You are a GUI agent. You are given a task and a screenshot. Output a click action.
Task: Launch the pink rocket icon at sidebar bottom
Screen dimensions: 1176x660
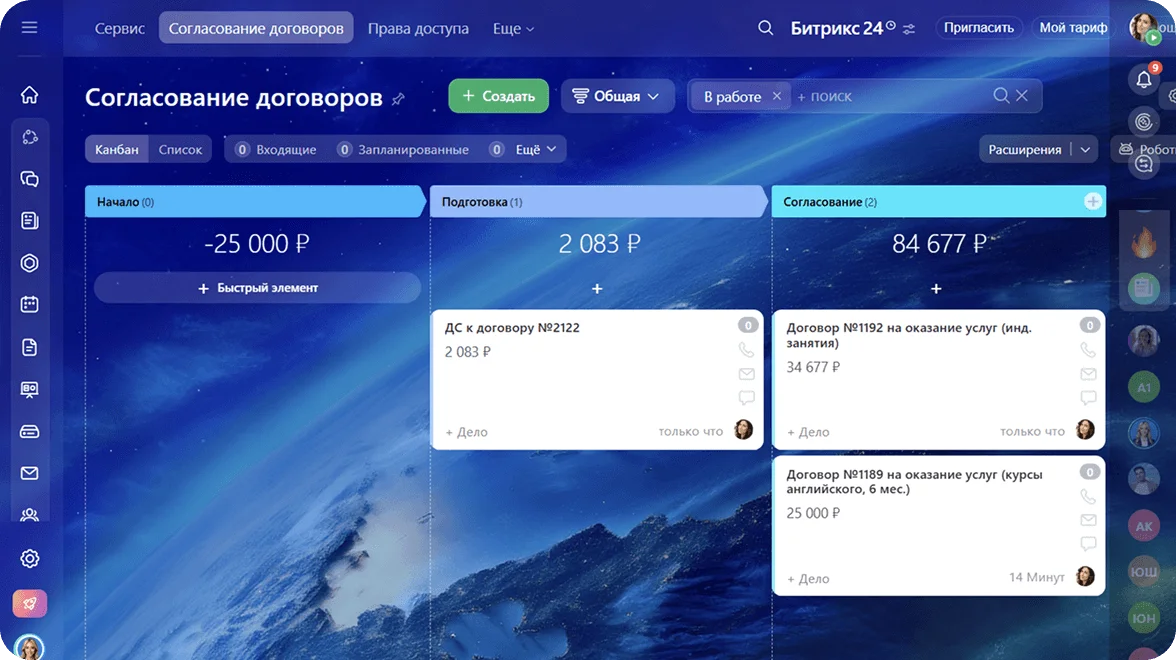coord(29,603)
